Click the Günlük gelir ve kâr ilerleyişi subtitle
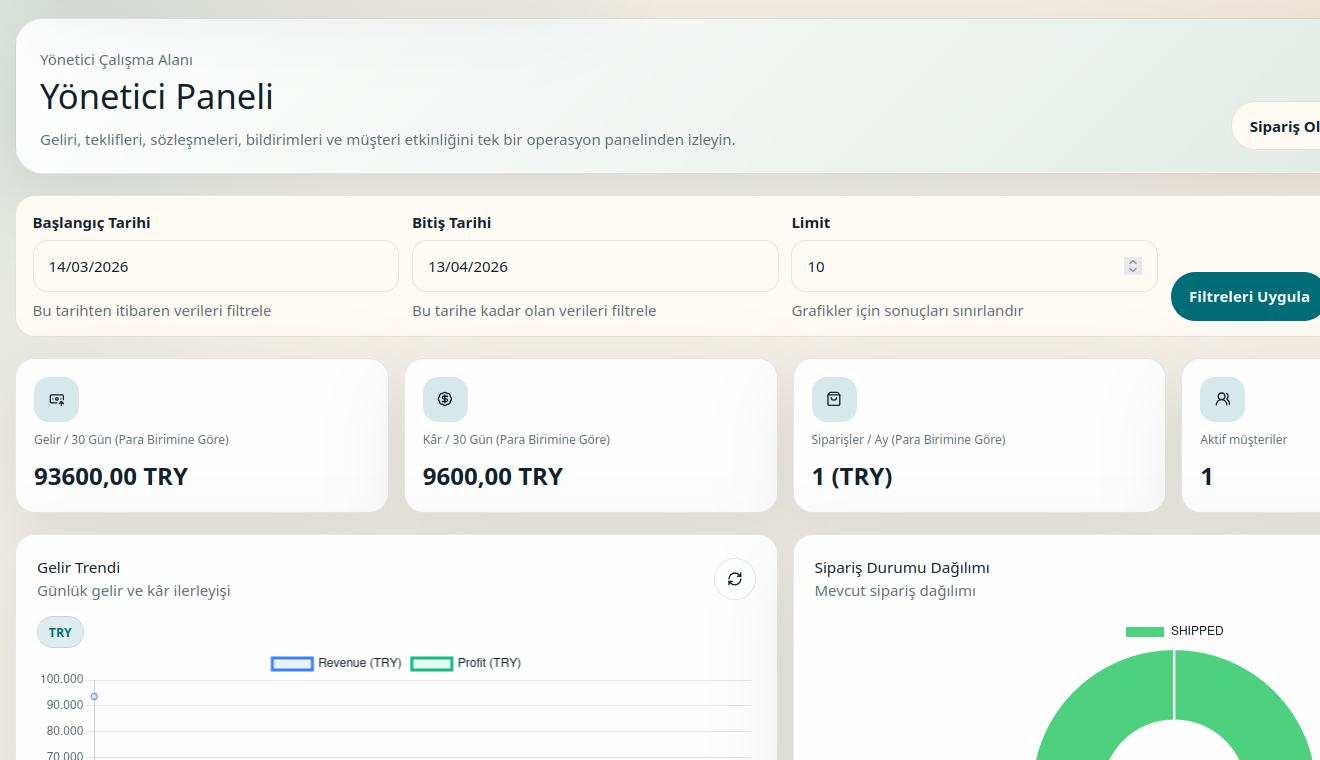Screen dimensions: 1320x760 point(134,591)
